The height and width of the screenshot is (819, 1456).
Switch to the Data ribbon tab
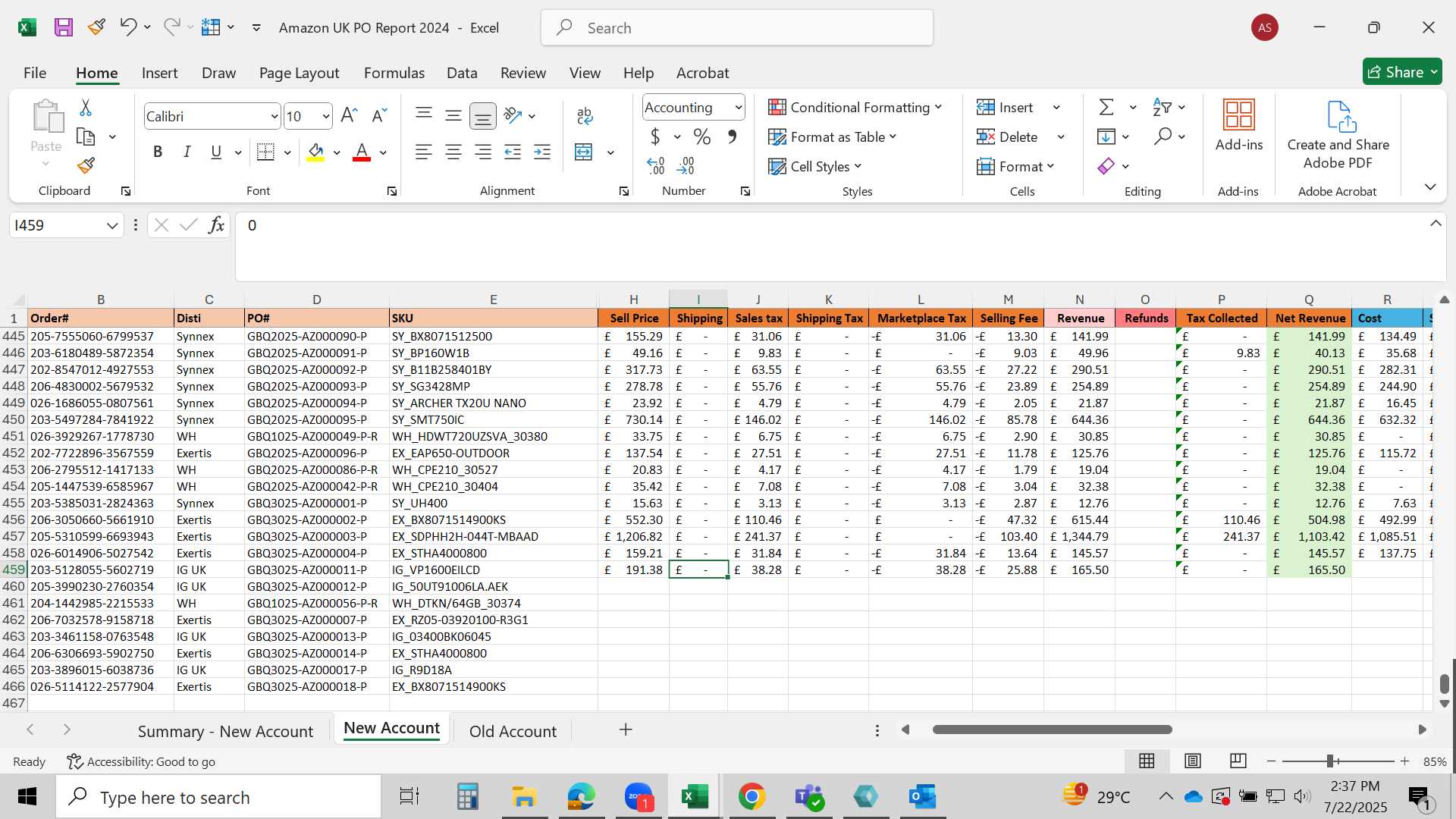point(462,73)
